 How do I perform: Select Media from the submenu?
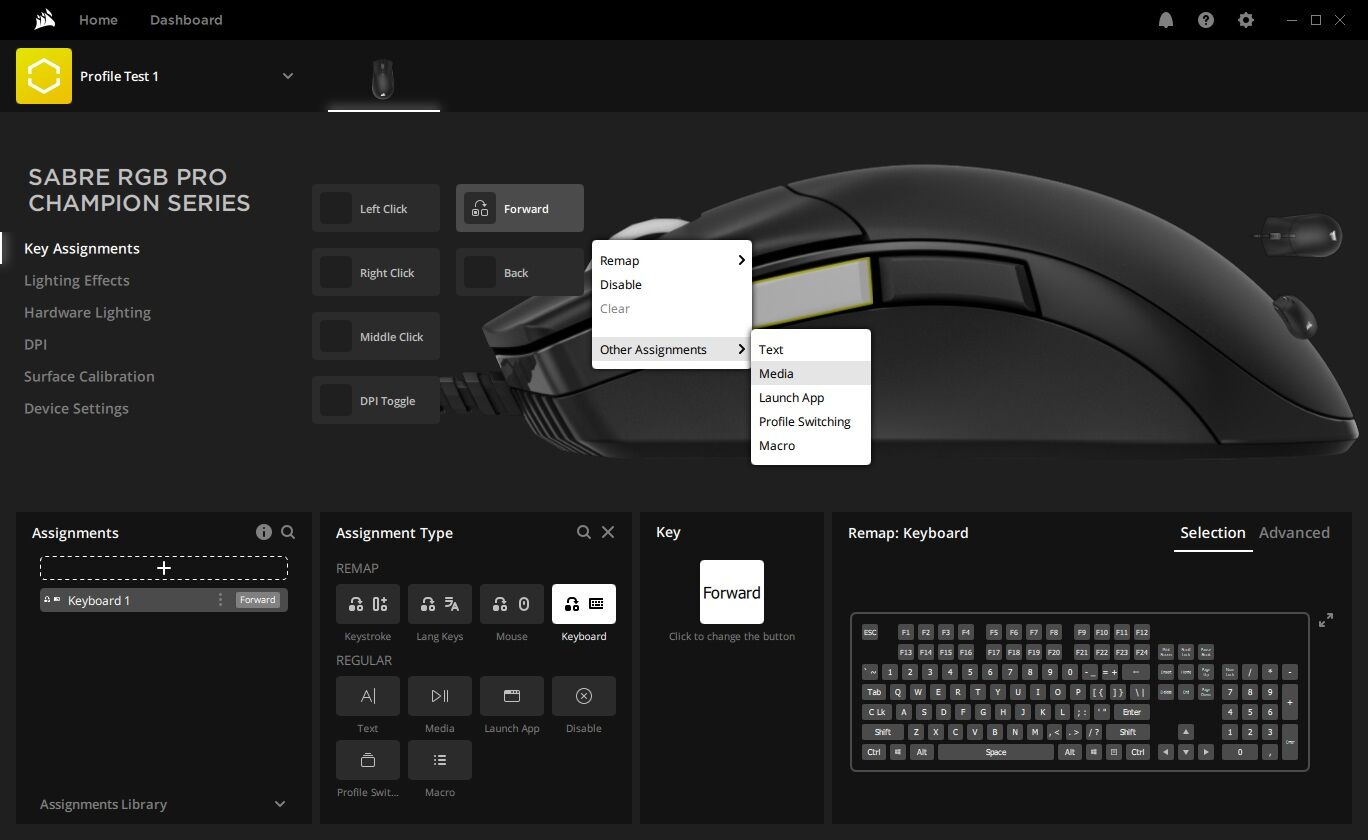pyautogui.click(x=811, y=373)
